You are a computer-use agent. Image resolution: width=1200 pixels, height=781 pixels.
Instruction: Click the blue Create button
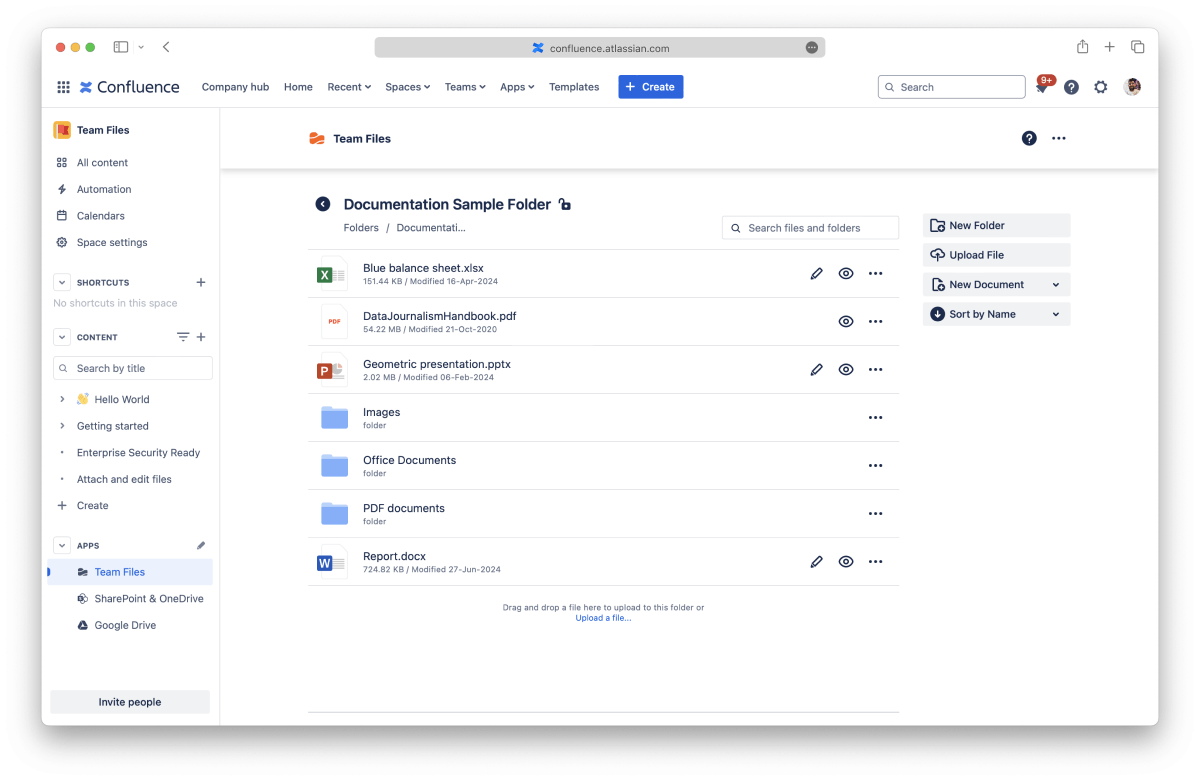click(x=650, y=87)
